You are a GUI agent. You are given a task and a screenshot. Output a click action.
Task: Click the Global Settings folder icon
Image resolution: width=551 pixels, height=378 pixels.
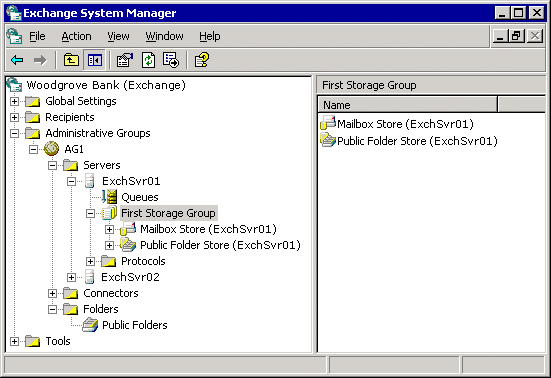pos(33,102)
